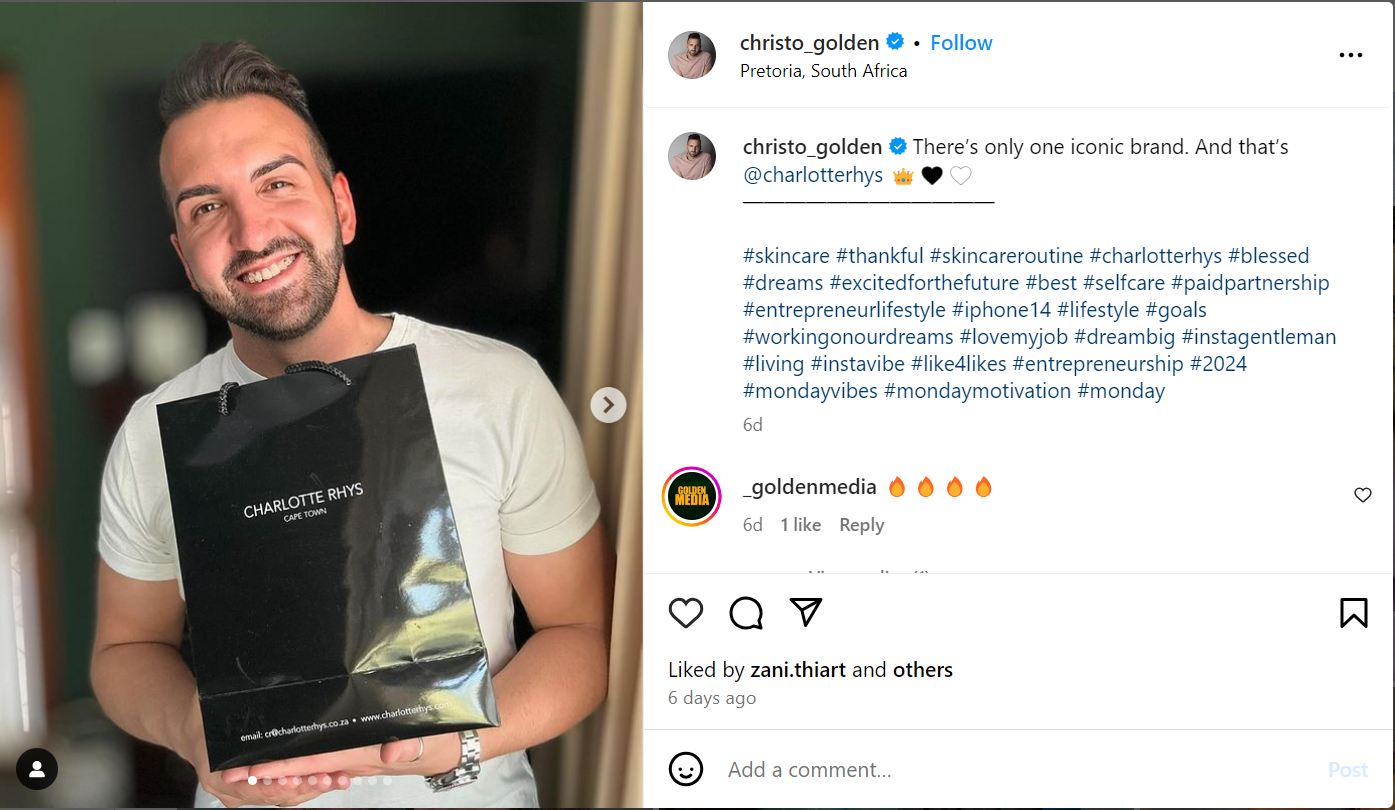The image size is (1395, 810).
Task: Open the emoji picker smiley icon
Action: coord(685,769)
